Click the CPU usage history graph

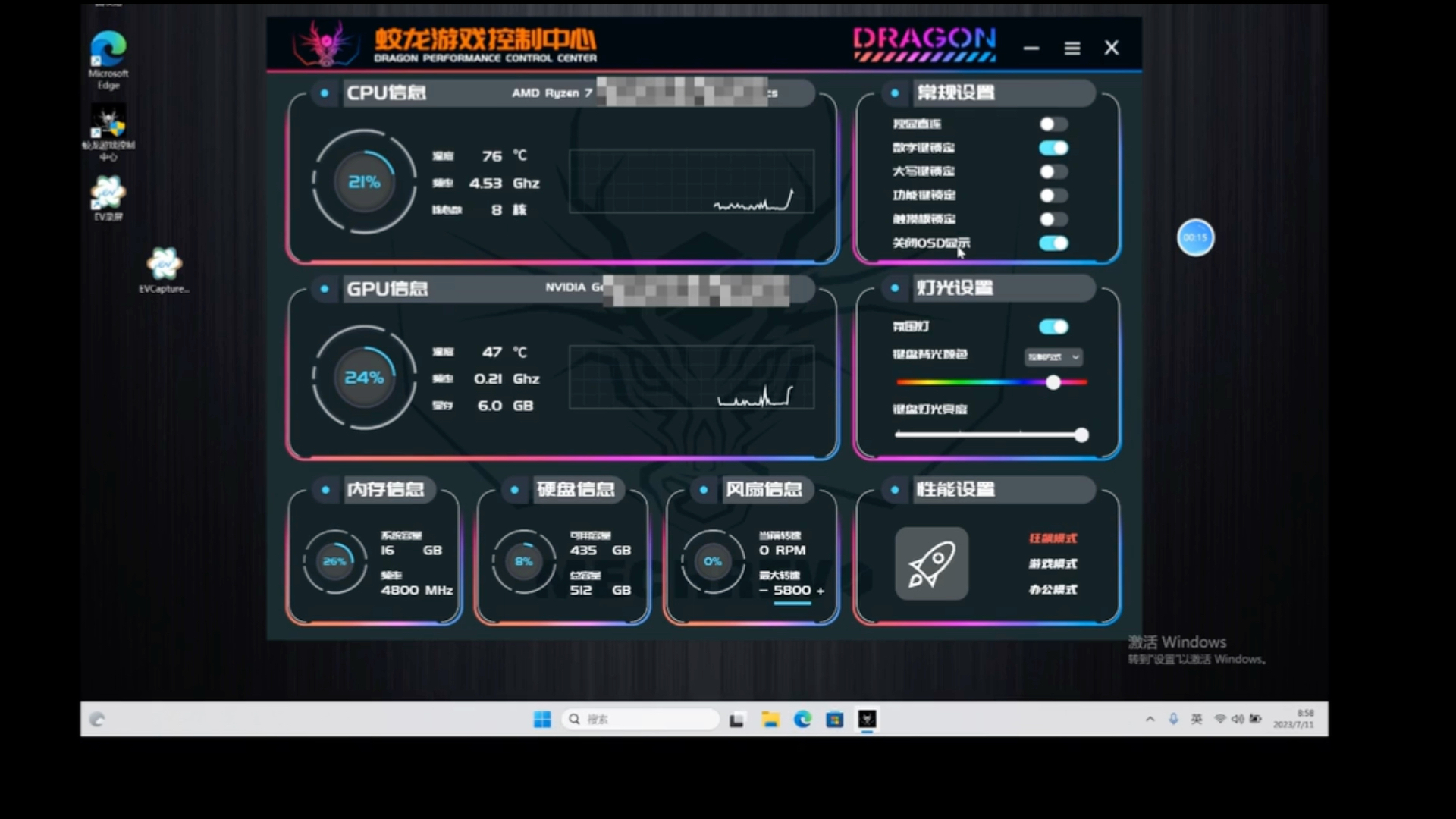point(692,181)
